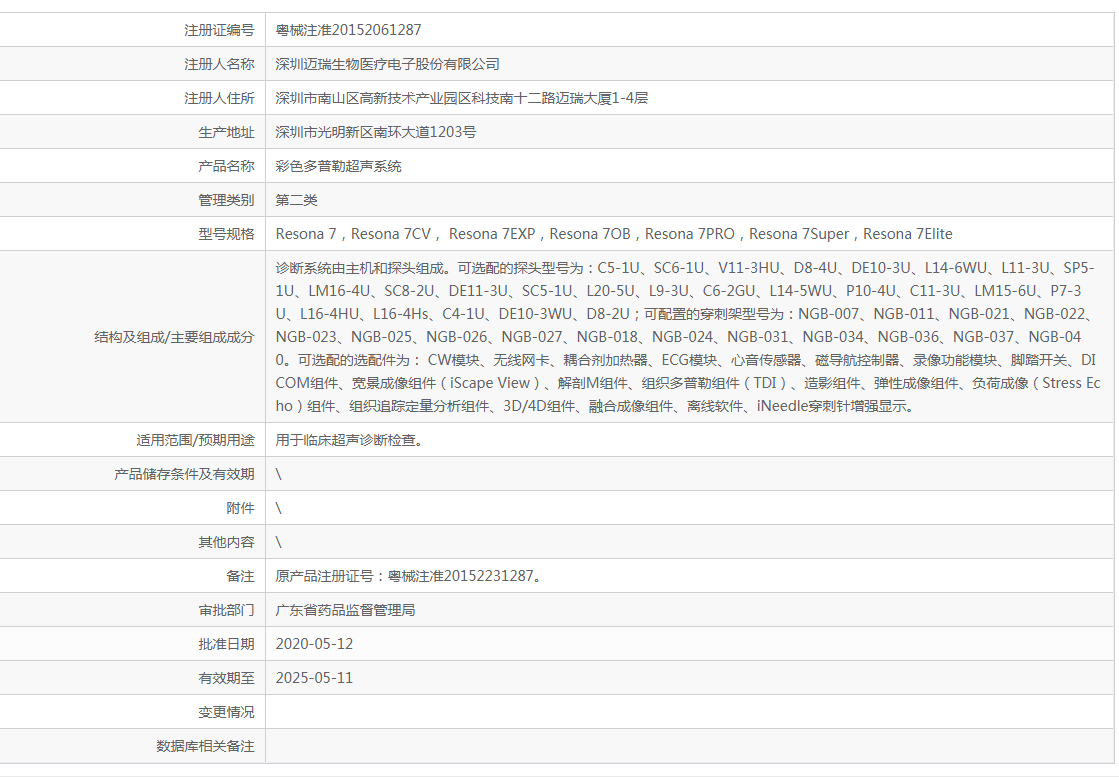Click the production address 深圳市光明新区南环大道1203号

tap(375, 132)
